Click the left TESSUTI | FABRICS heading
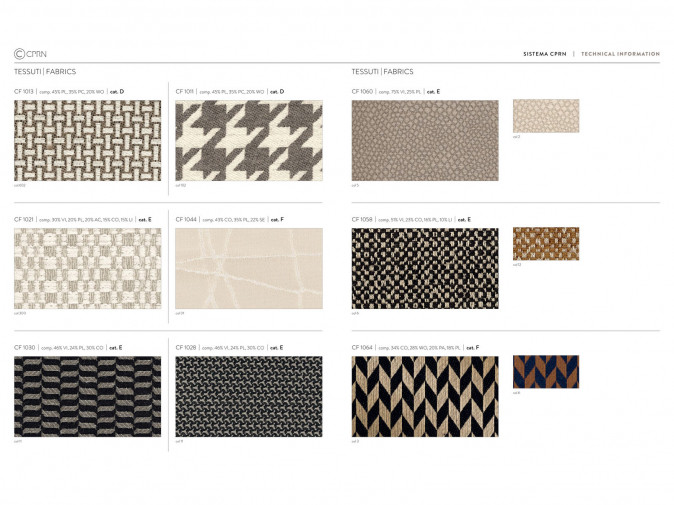Image resolution: width=674 pixels, height=505 pixels. pos(45,72)
